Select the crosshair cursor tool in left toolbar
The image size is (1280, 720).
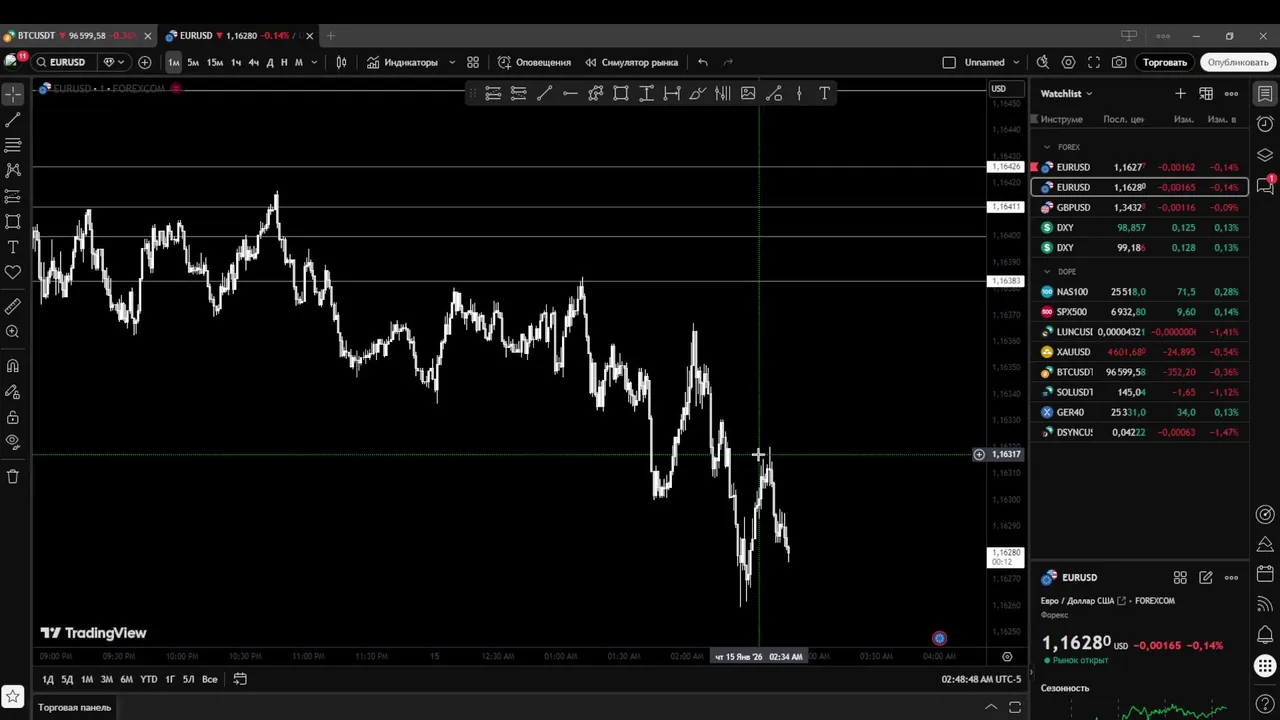13,94
